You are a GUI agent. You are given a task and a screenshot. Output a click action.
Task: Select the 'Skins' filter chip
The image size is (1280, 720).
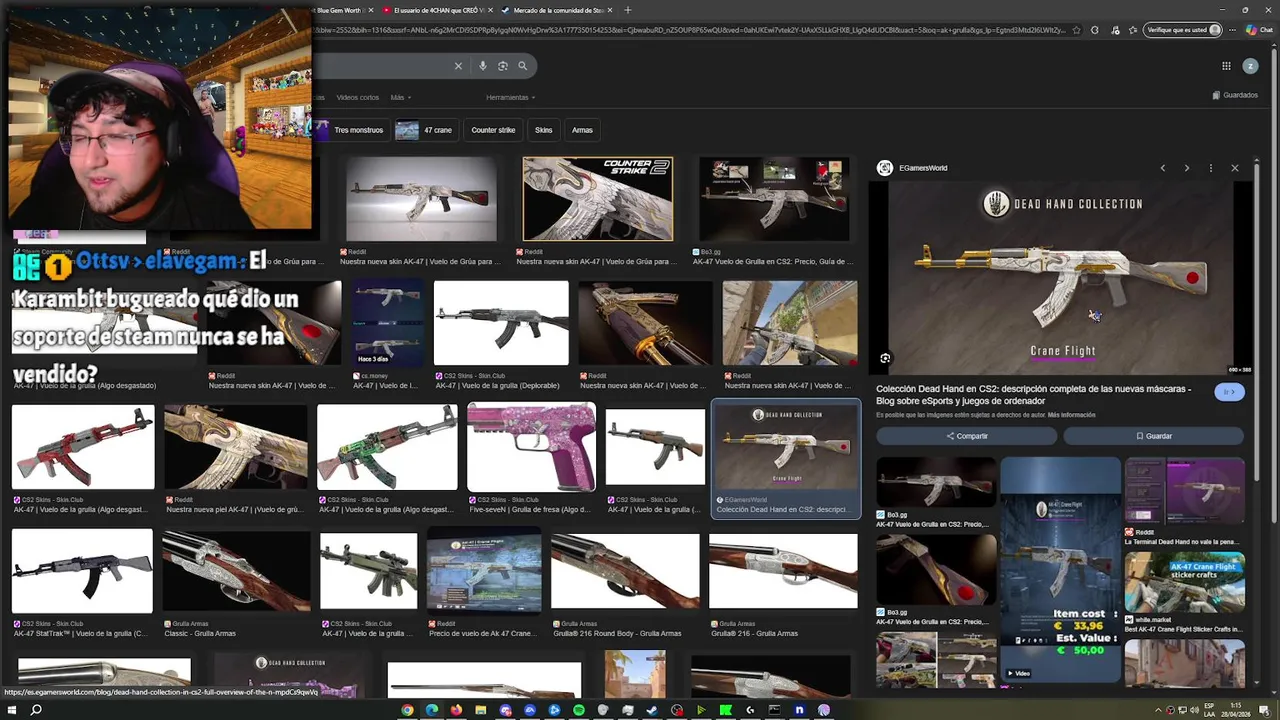point(543,130)
